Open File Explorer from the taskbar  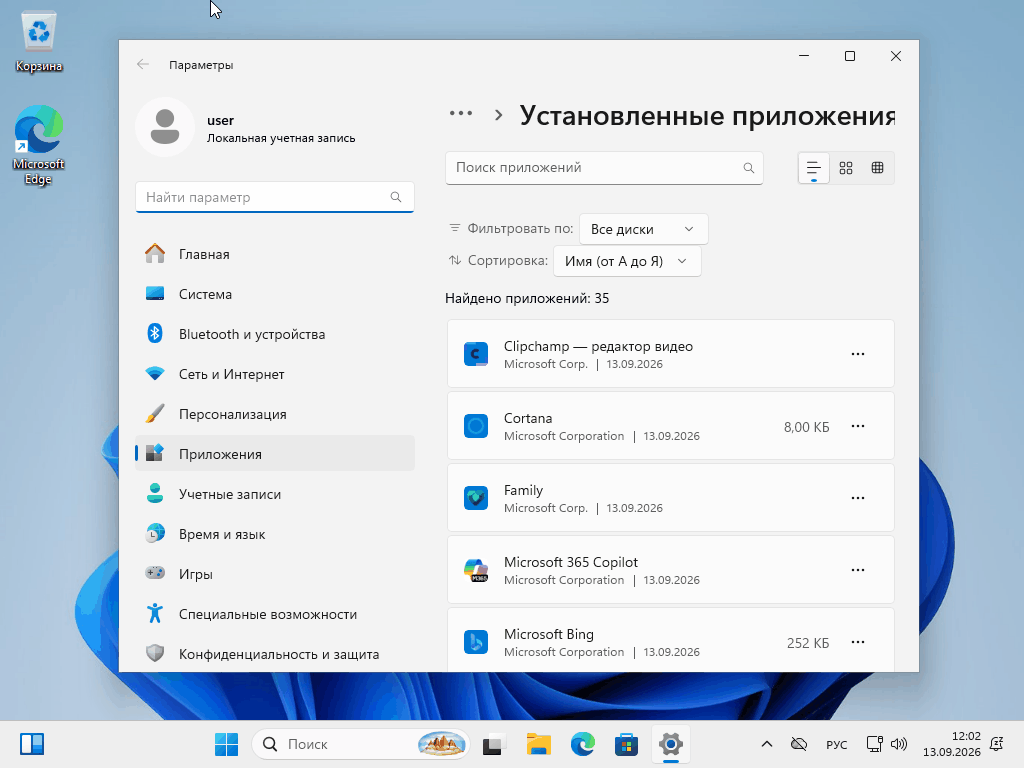539,744
